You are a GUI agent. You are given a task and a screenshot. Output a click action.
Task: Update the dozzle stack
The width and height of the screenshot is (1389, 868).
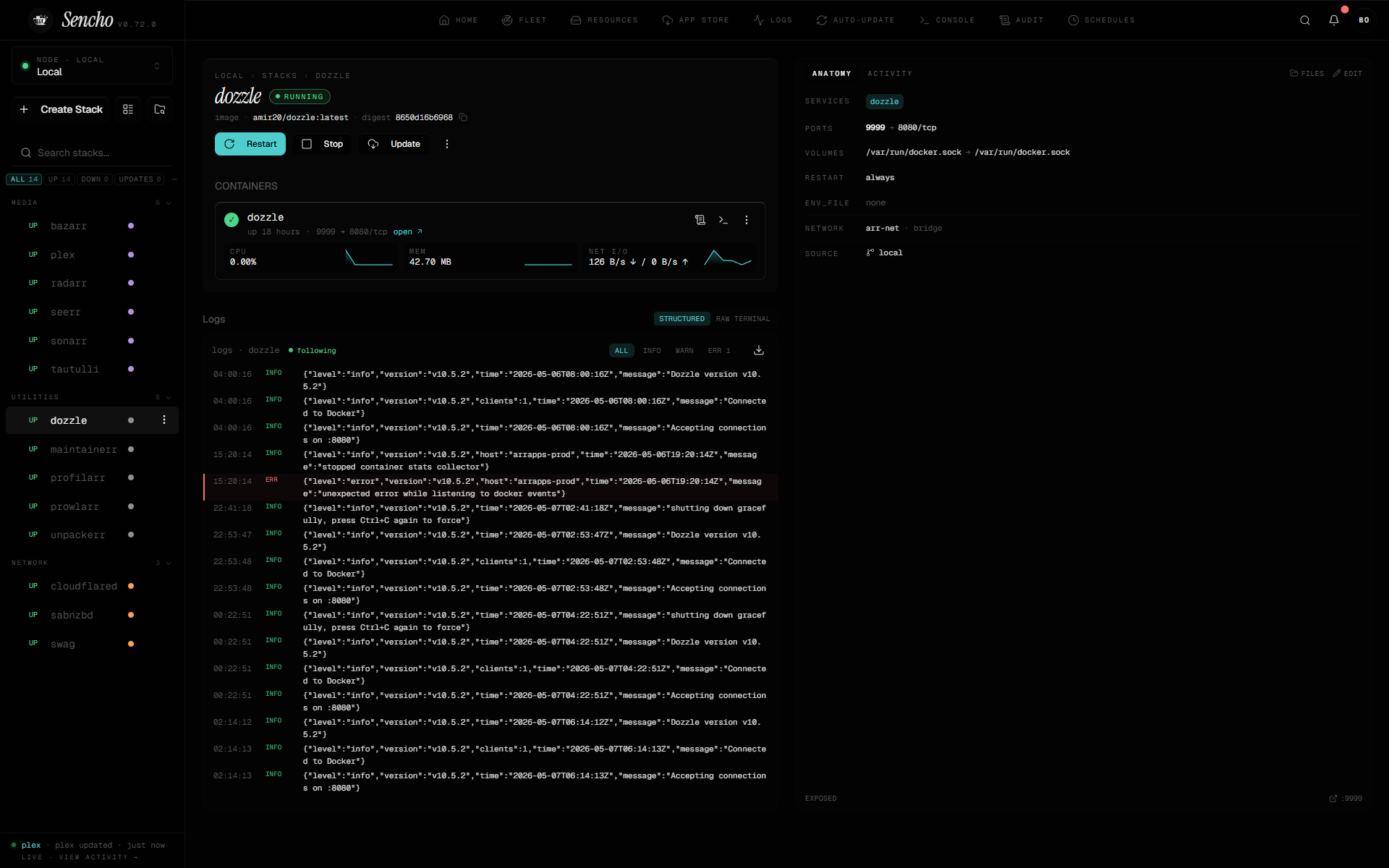[394, 144]
